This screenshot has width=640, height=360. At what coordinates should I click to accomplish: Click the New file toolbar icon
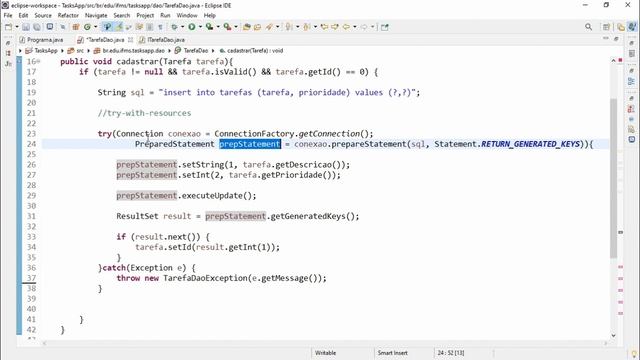(x=8, y=27)
